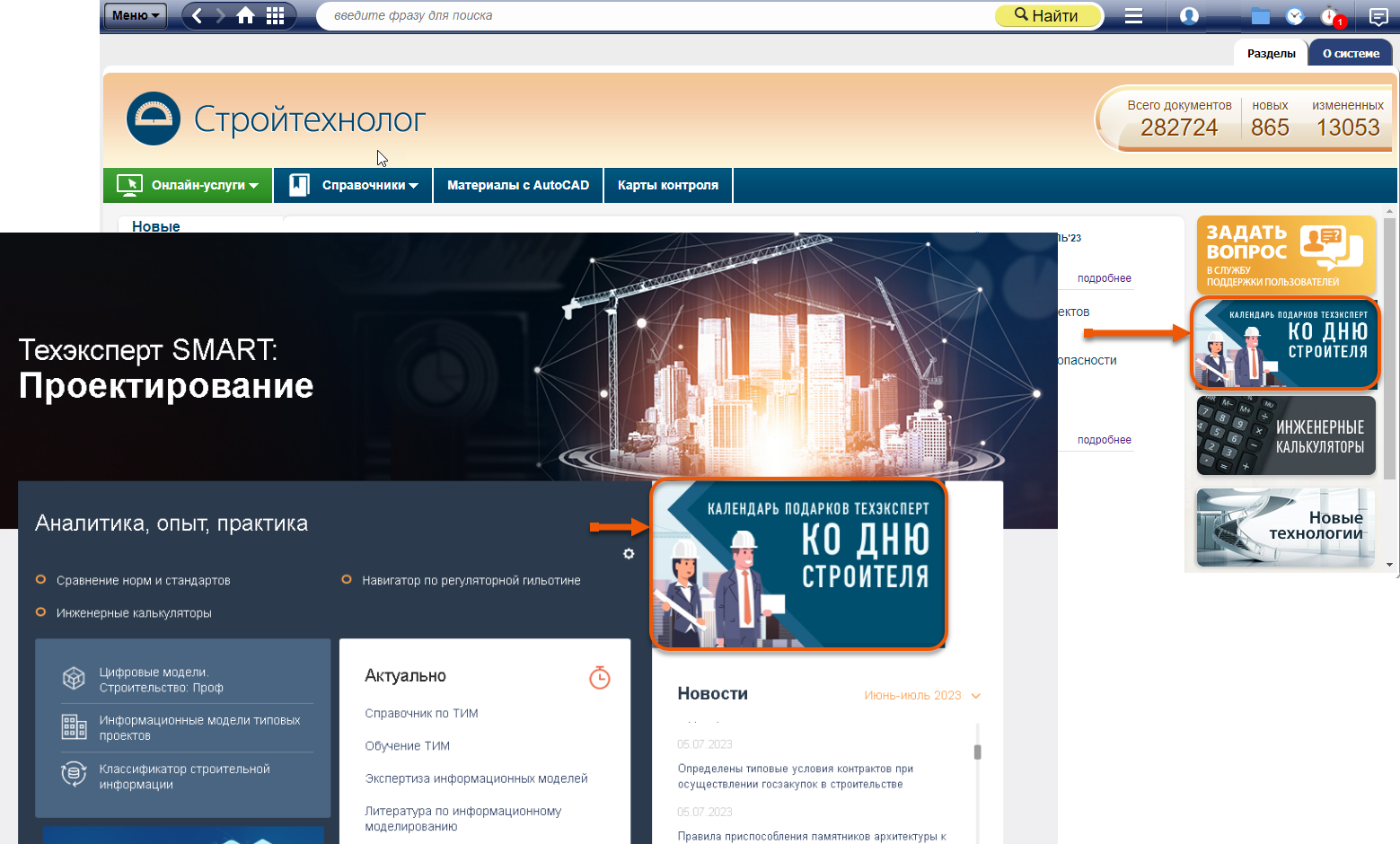This screenshot has width=1400, height=844.
Task: Click the 05.07.2023 date above типовые условия news
Action: tap(704, 744)
